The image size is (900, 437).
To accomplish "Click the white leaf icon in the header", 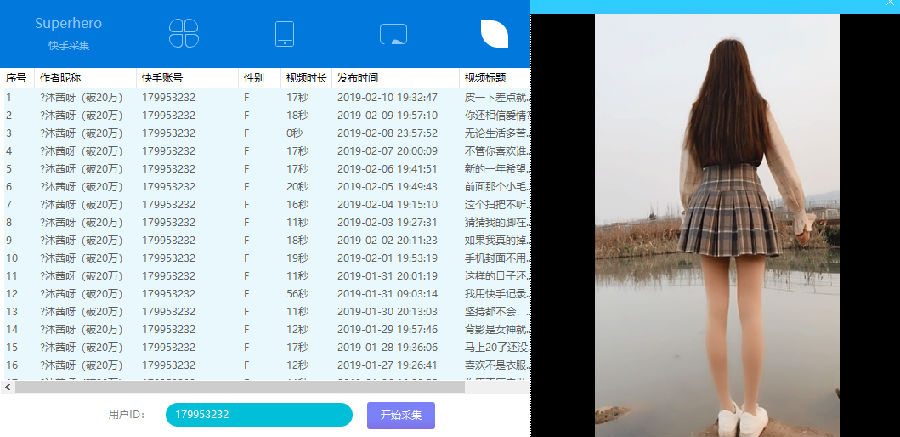I will coord(494,34).
